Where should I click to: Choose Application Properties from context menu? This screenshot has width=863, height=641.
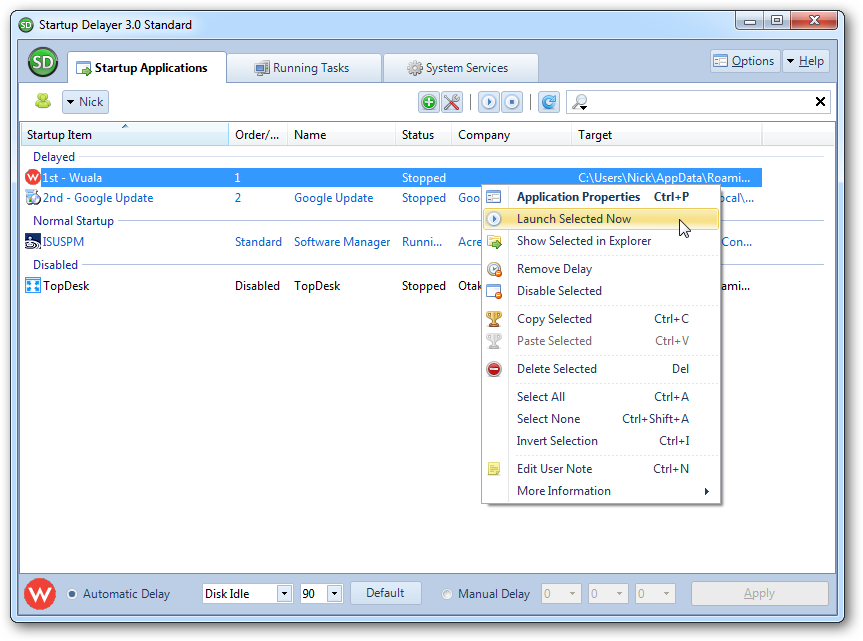602,197
